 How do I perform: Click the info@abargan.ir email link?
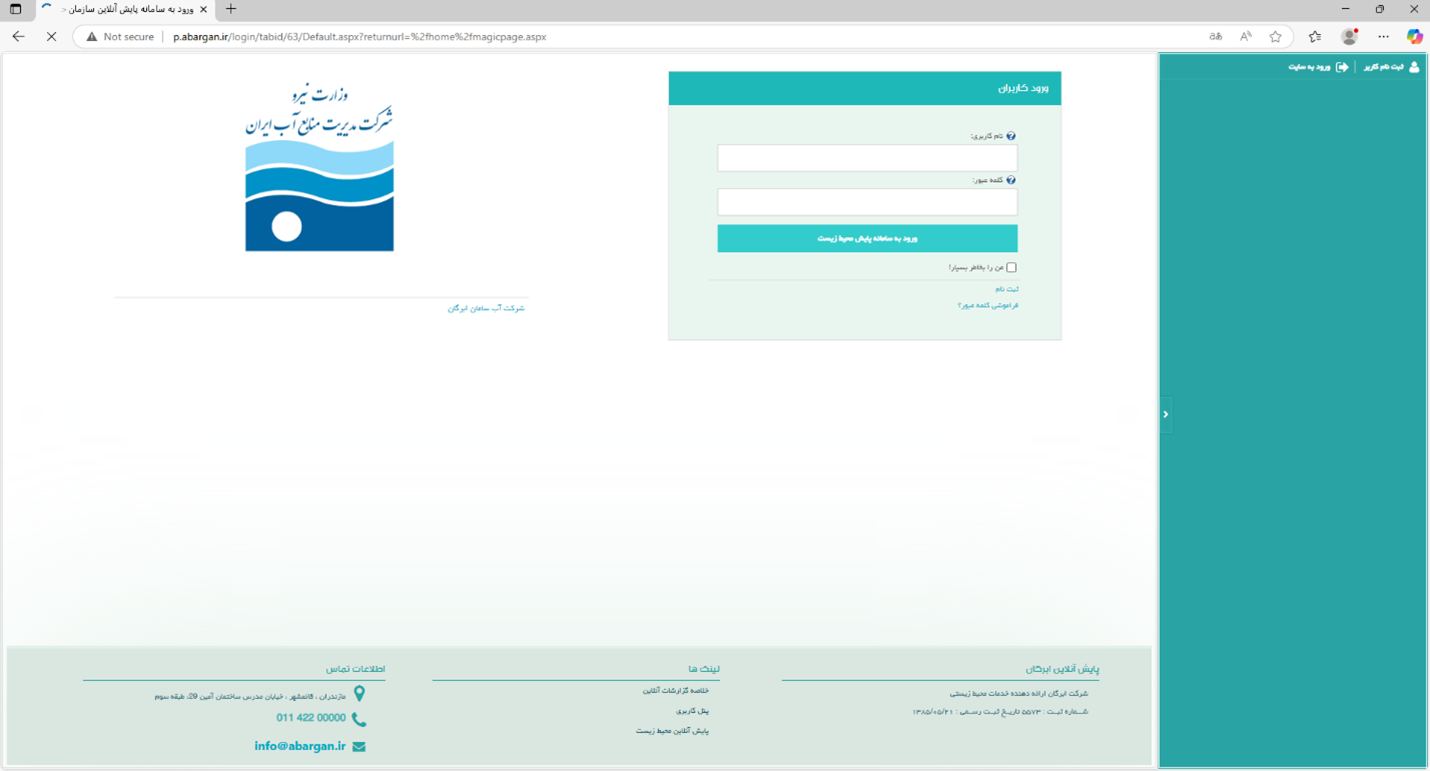[299, 746]
